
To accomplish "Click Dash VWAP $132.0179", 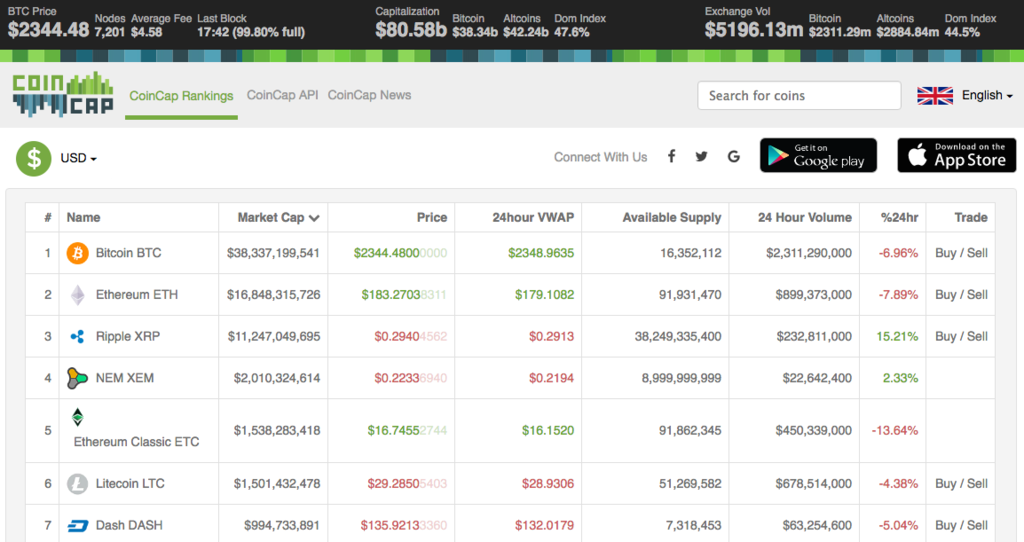I will coord(544,525).
